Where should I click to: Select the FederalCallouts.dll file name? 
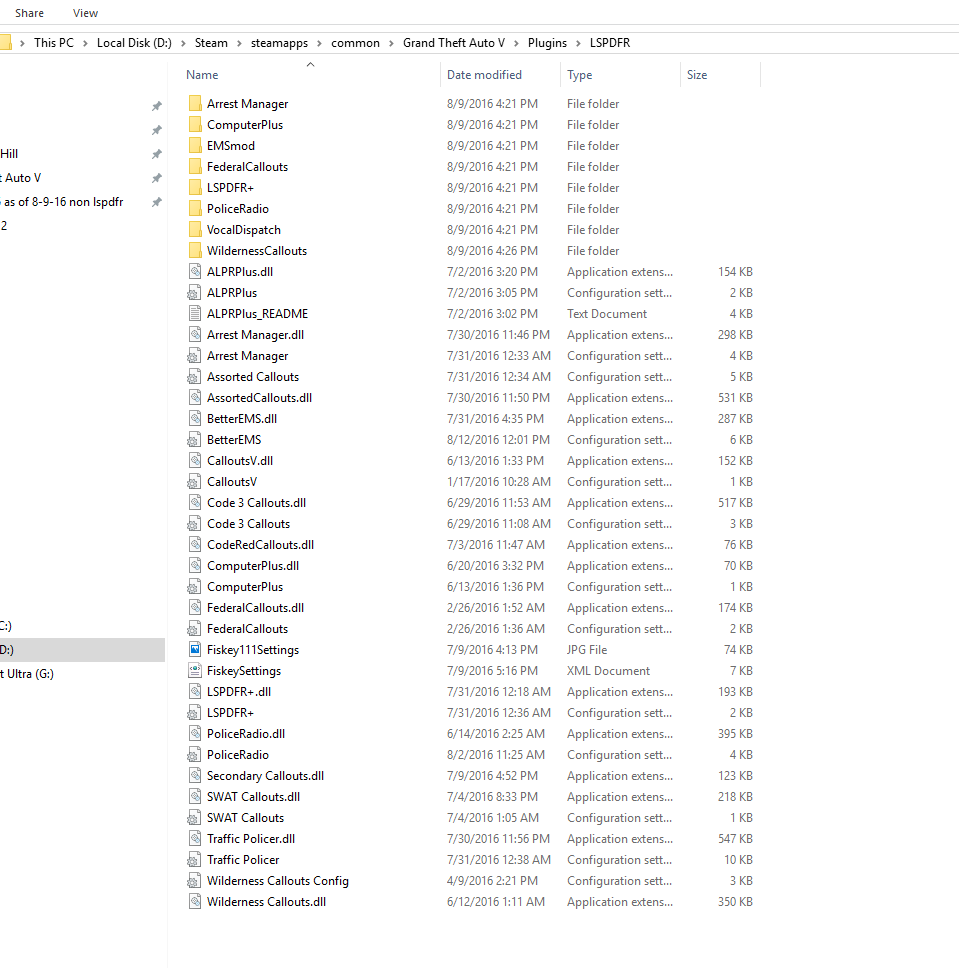point(255,607)
